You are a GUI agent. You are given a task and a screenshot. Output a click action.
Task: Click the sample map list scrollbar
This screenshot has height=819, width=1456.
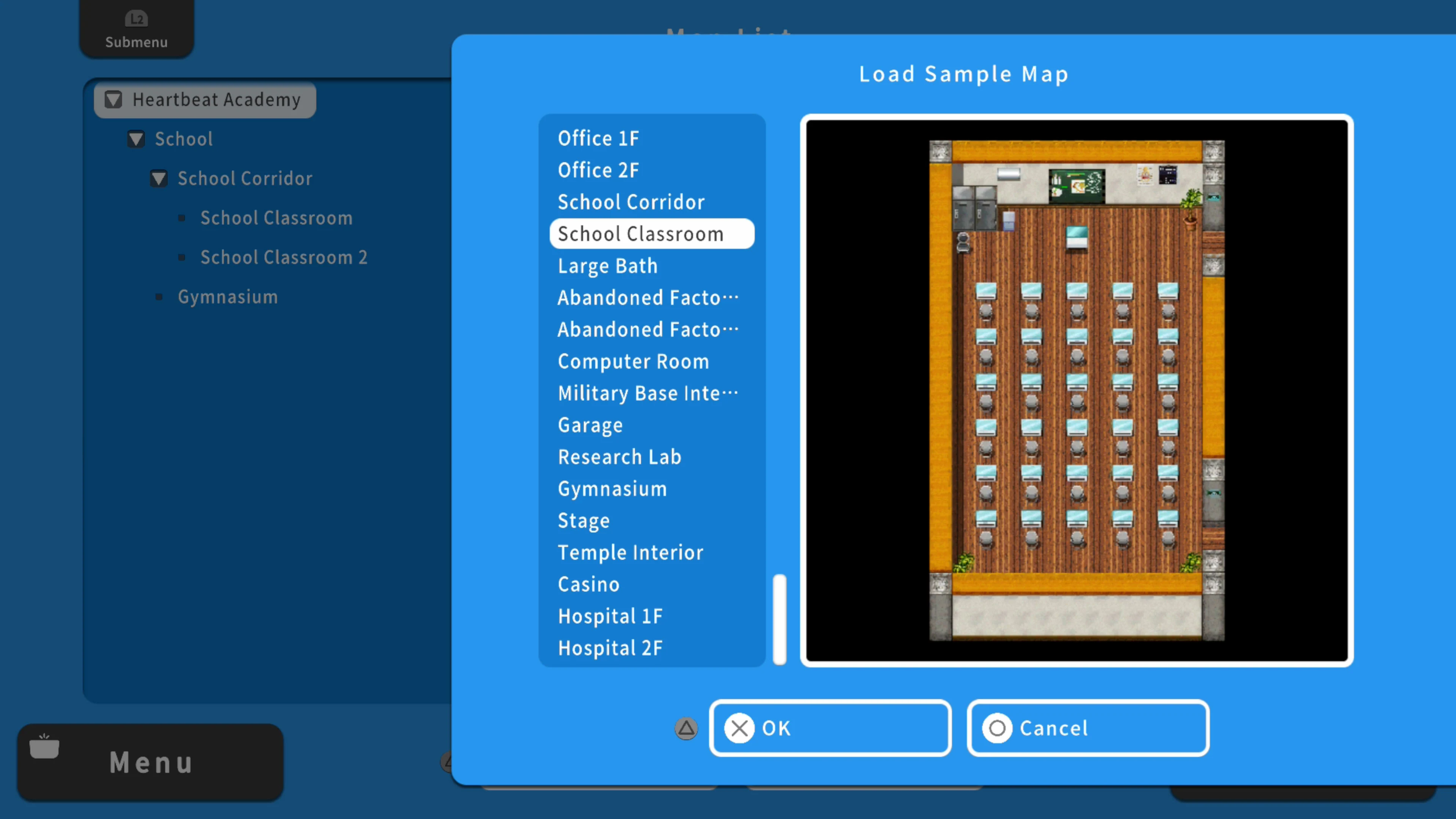point(779,620)
